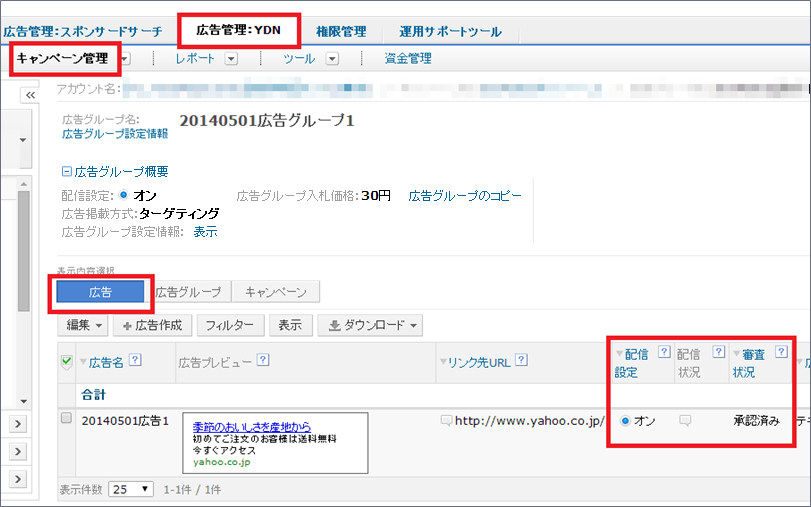Viewport: 811px width, 507px height.
Task: Open ad preview headline 季節のおいしさを産地から
Action: tap(252, 427)
